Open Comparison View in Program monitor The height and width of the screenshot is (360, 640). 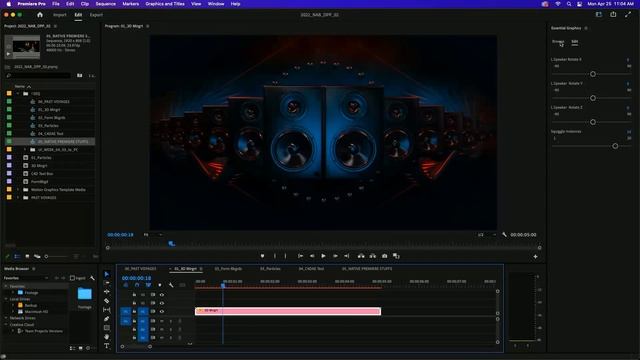click(x=396, y=256)
